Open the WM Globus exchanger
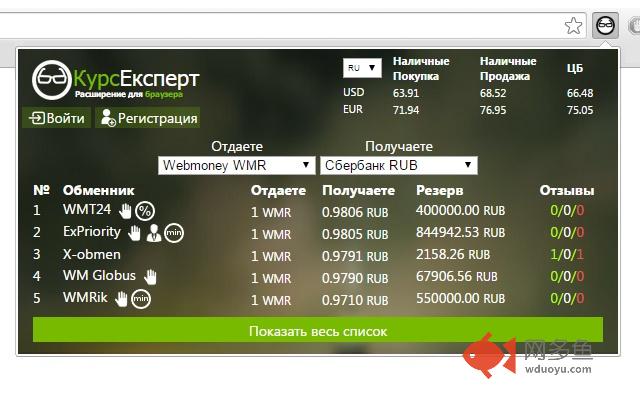 (x=99, y=276)
